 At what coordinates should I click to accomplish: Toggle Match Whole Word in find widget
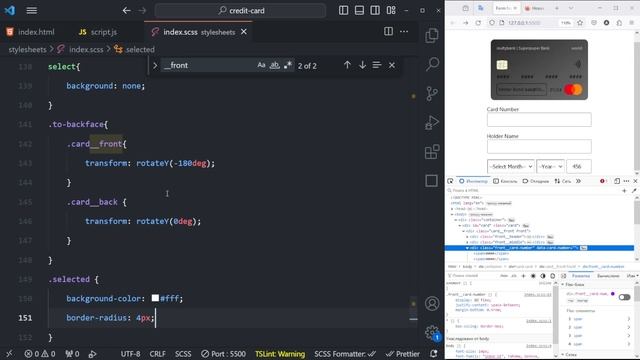click(275, 65)
